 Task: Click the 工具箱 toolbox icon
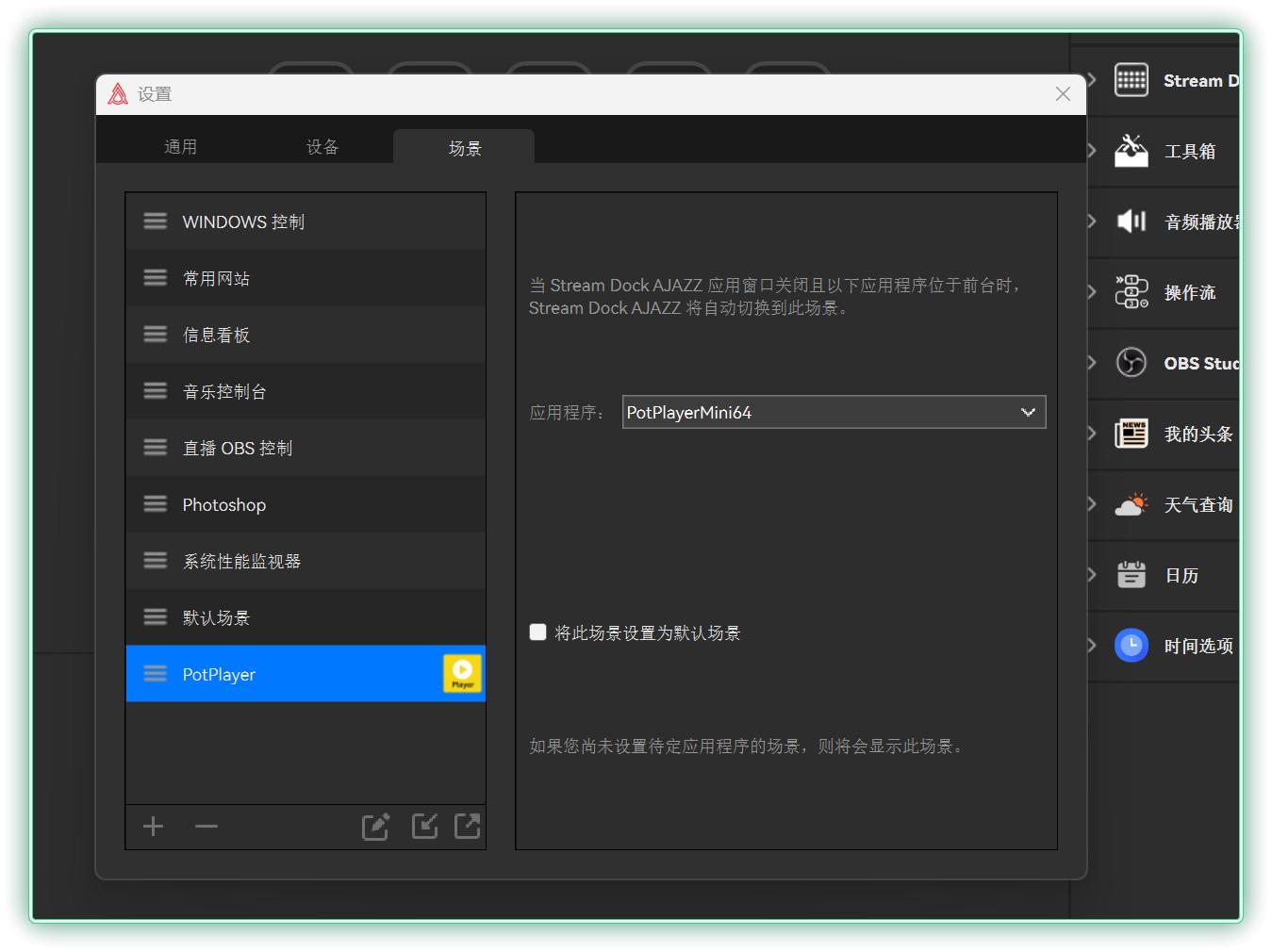pos(1132,151)
